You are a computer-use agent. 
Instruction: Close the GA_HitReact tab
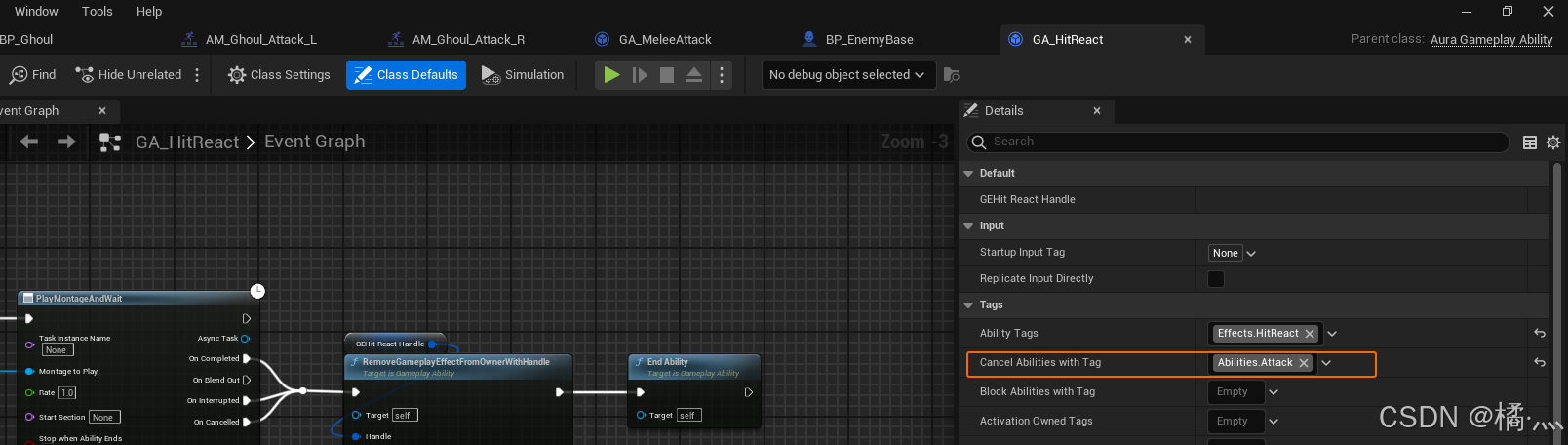1188,40
